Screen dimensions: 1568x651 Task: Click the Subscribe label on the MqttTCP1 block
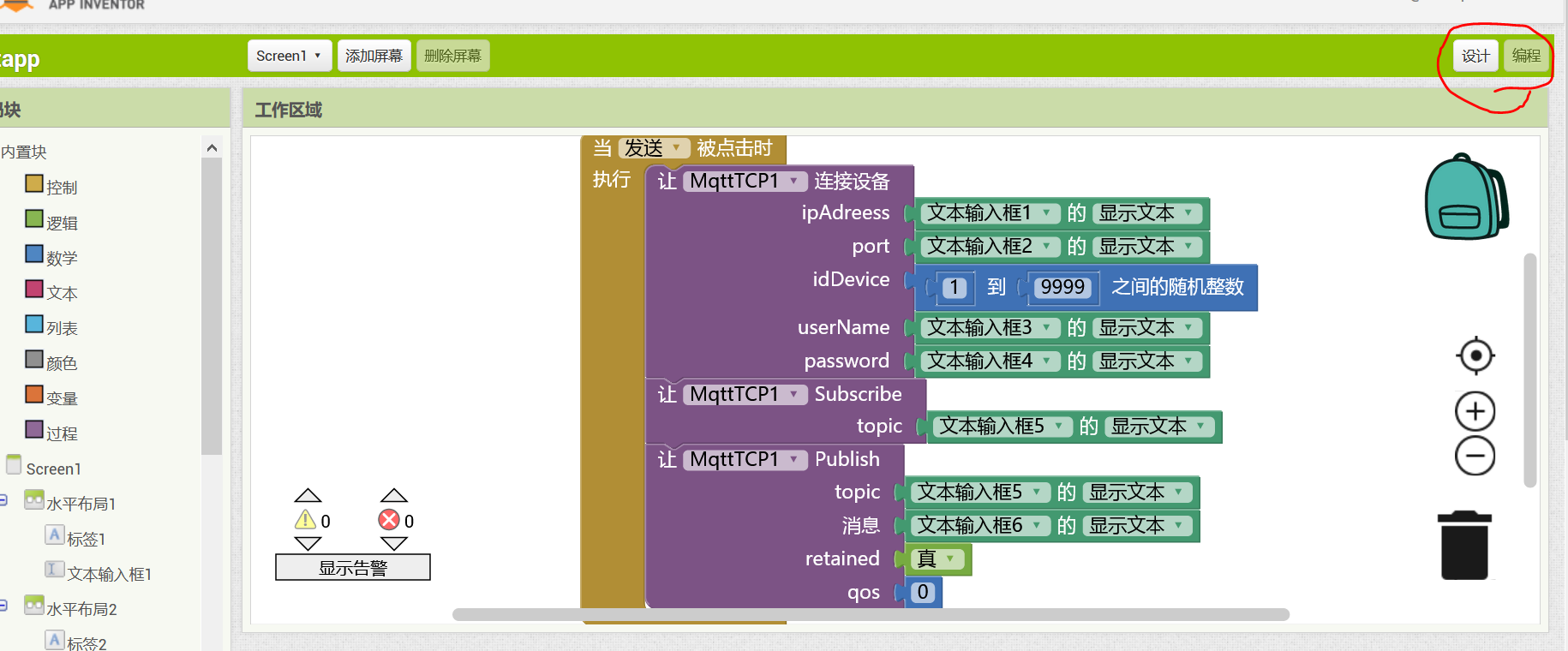coord(858,394)
